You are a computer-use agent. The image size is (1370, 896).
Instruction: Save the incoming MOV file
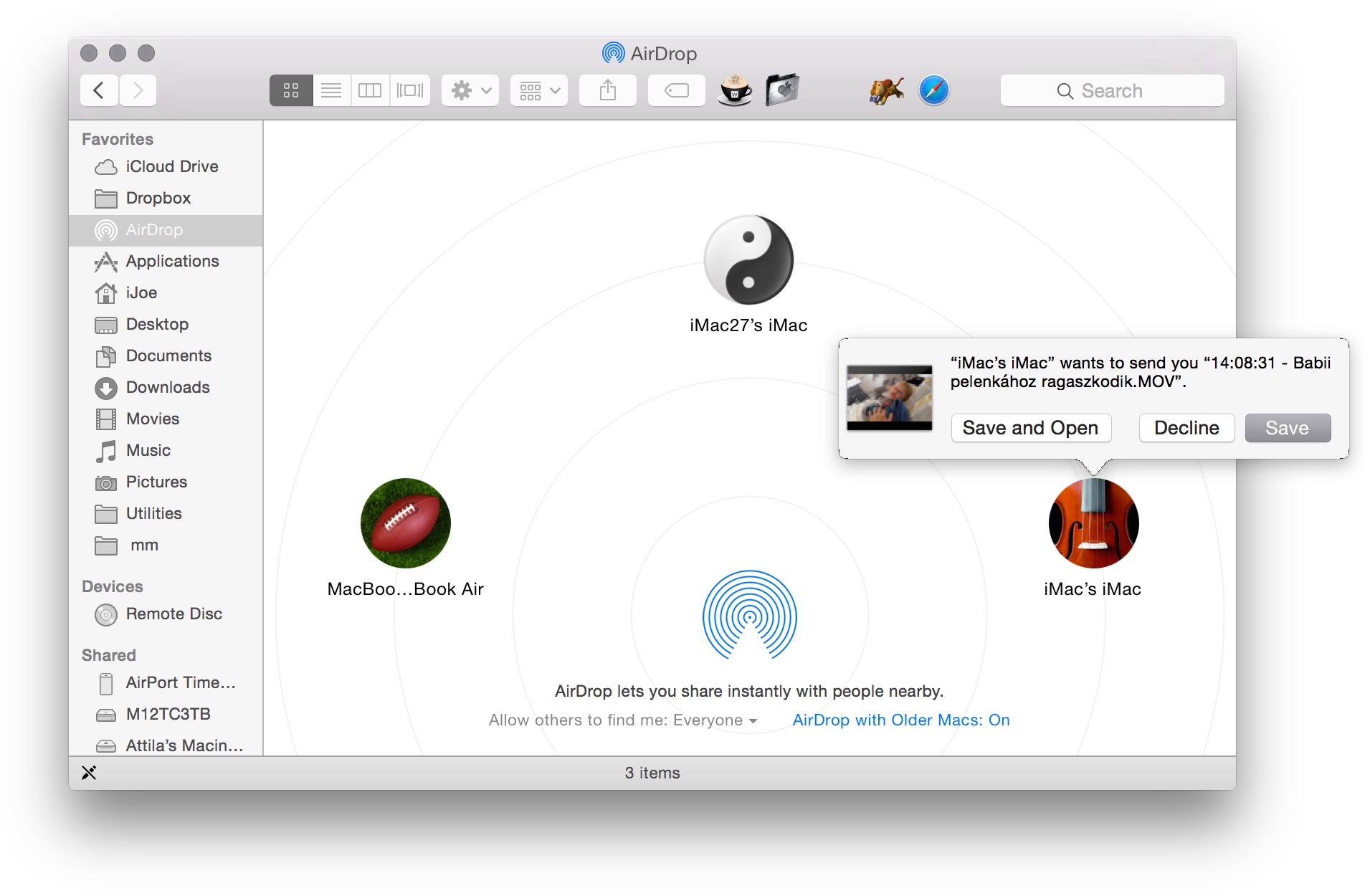[x=1288, y=428]
